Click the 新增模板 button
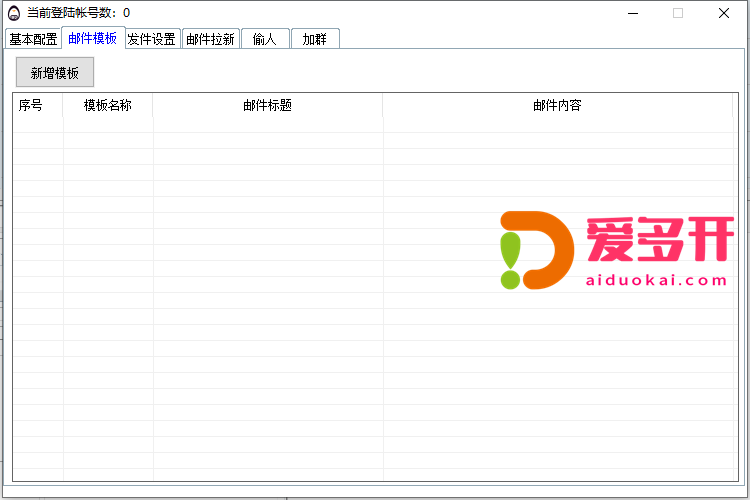Viewport: 750px width, 500px height. [55, 72]
